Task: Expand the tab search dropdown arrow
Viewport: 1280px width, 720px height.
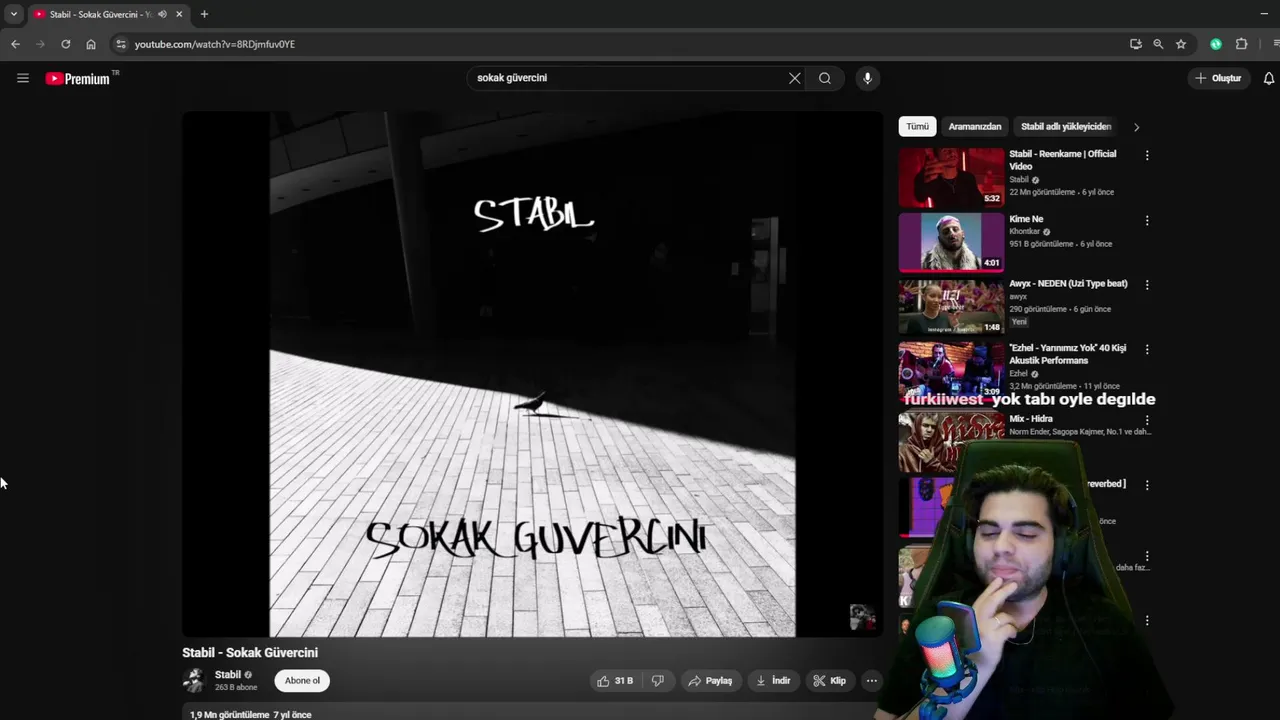Action: click(13, 14)
